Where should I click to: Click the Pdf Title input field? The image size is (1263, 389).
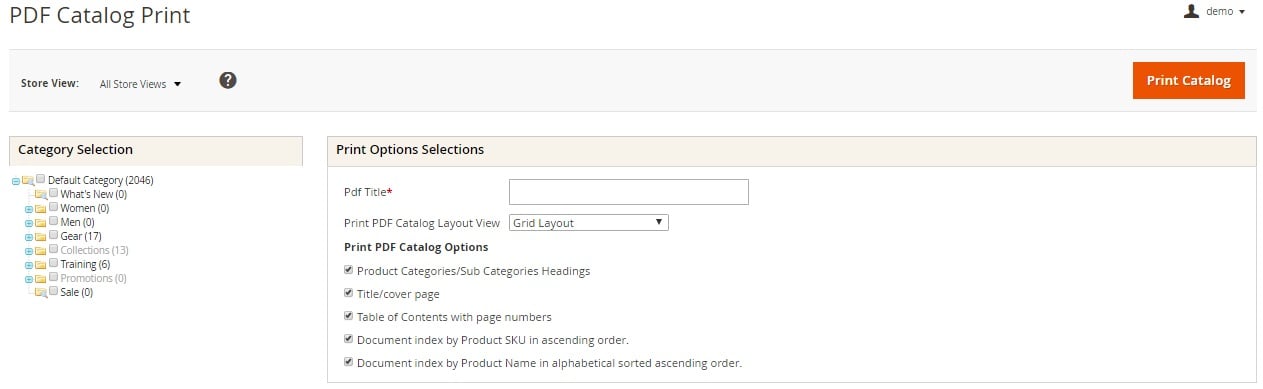pos(629,192)
